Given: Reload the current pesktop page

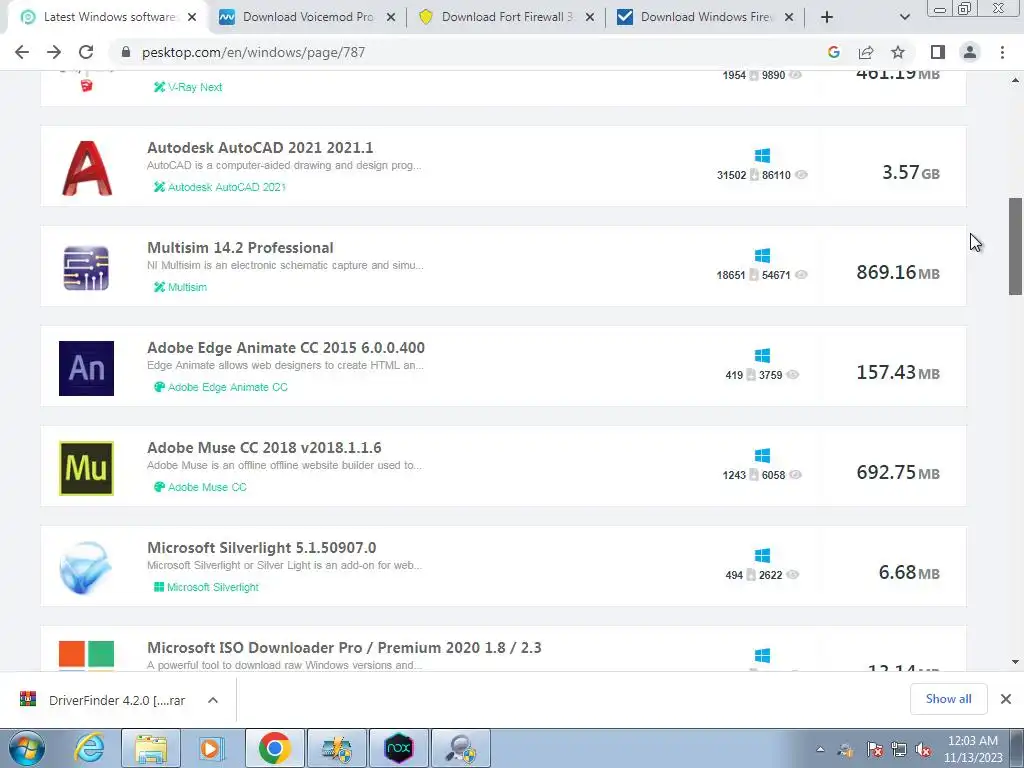Looking at the screenshot, I should [86, 52].
